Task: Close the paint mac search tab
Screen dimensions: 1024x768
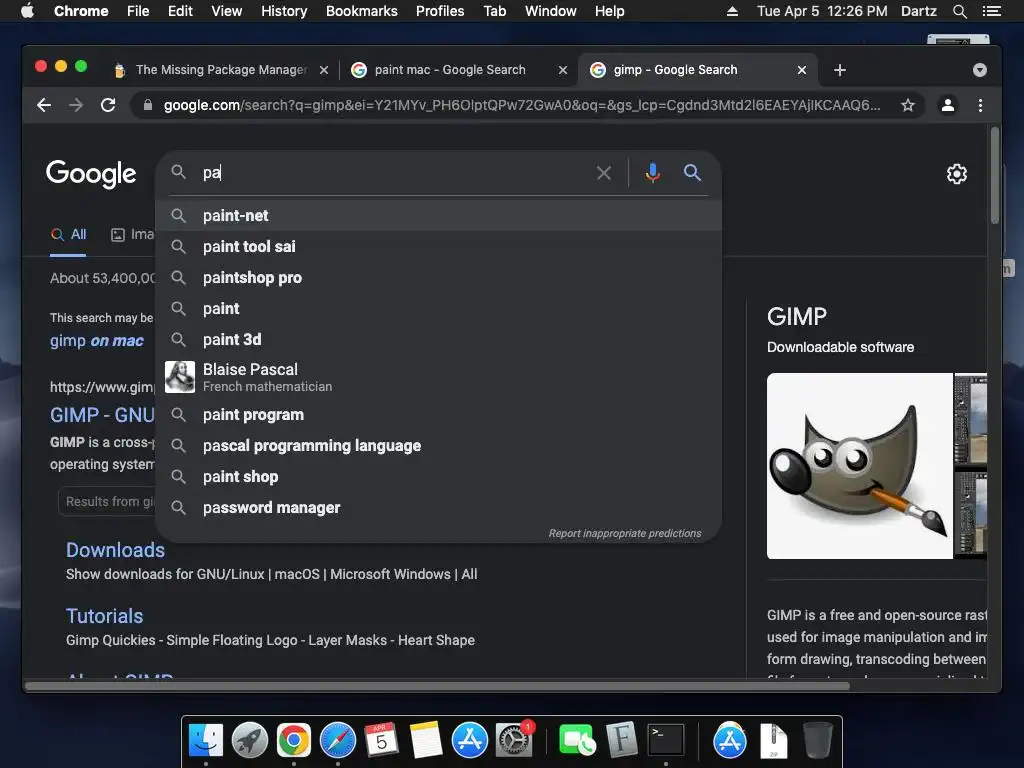Action: [563, 70]
